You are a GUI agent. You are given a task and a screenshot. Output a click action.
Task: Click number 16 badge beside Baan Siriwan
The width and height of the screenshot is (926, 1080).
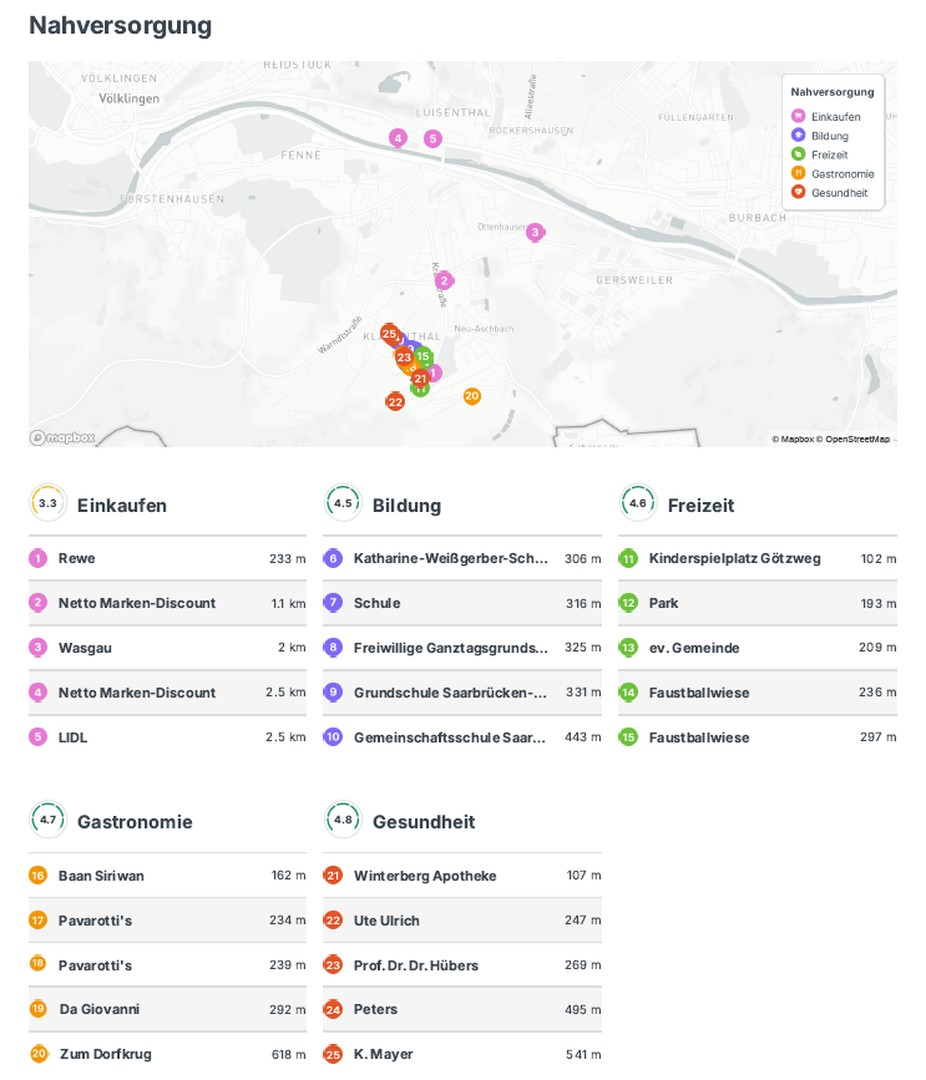point(38,875)
